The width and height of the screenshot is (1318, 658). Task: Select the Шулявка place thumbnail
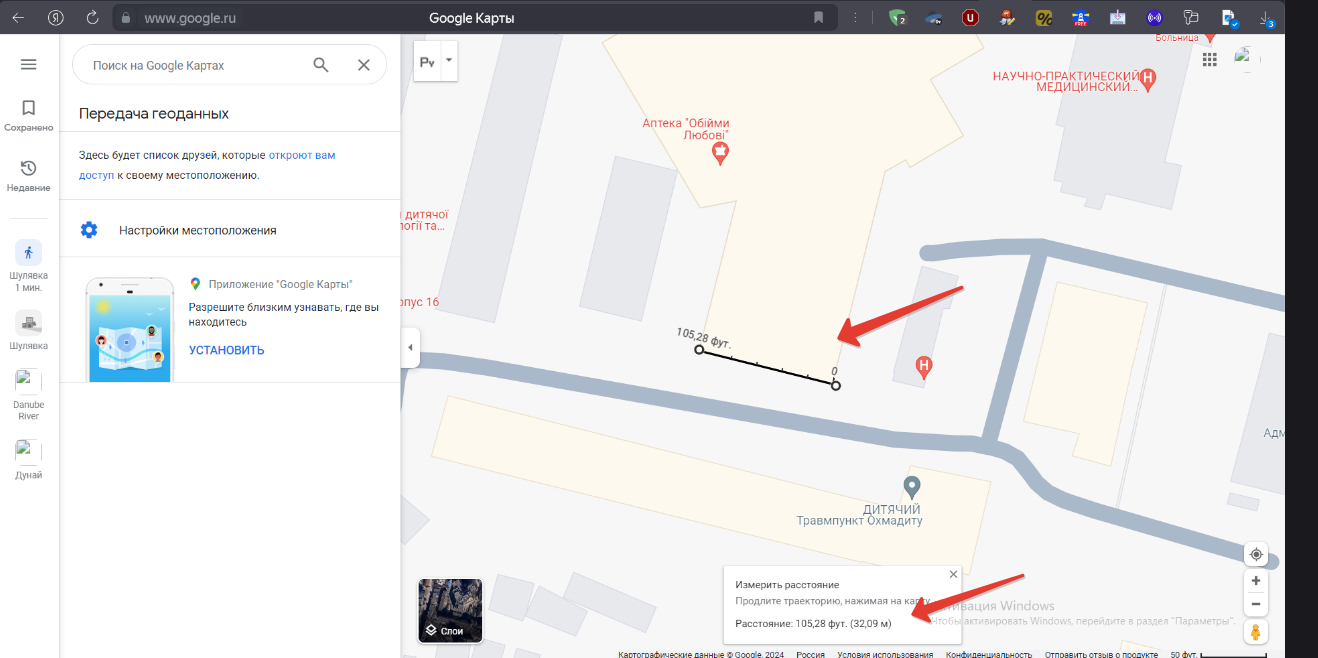29,331
